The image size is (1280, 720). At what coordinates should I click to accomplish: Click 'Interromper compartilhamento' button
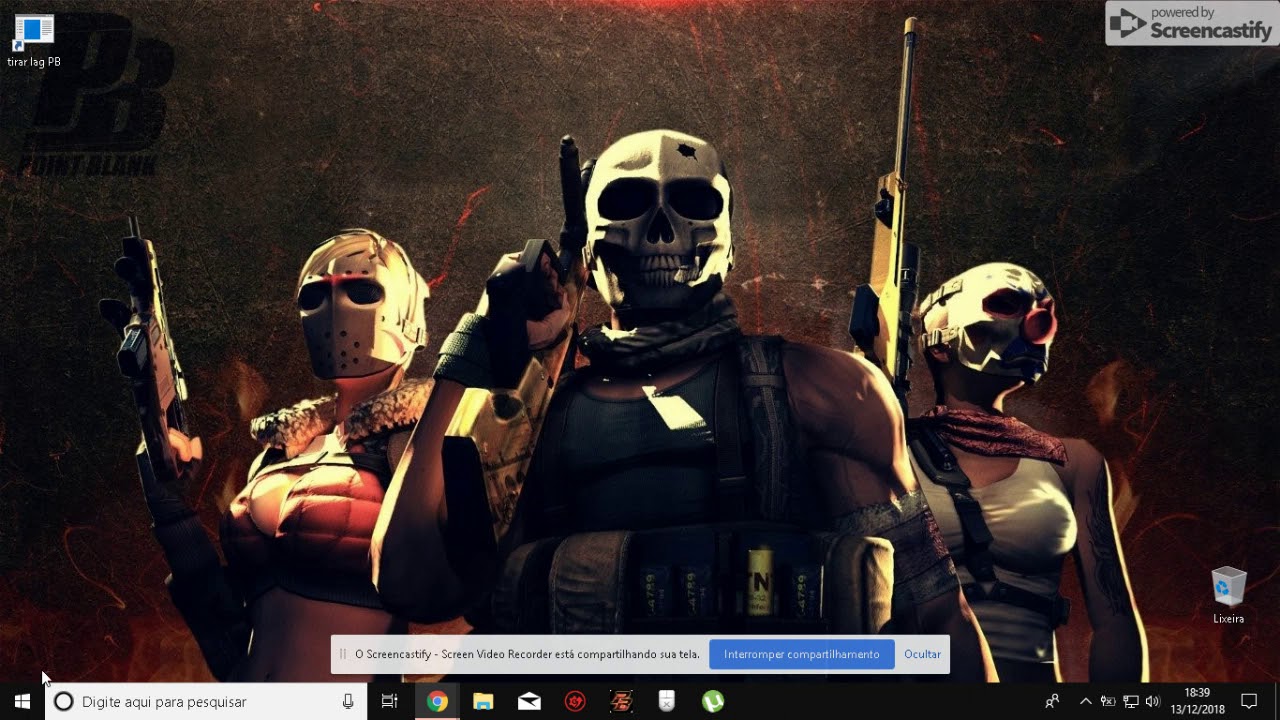tap(801, 654)
